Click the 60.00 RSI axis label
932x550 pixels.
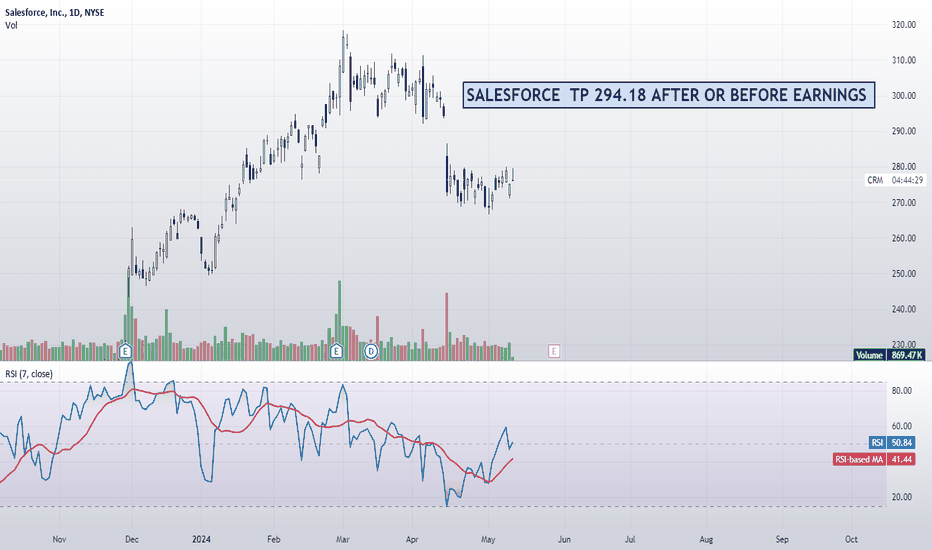[x=902, y=426]
